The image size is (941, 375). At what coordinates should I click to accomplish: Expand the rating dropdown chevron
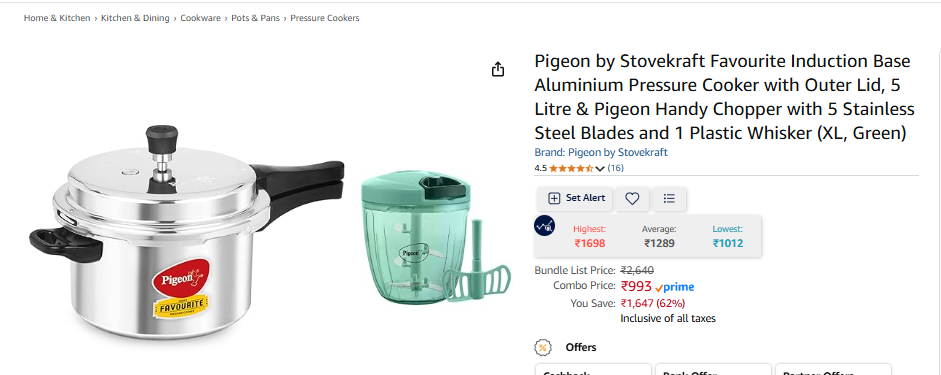coord(600,169)
